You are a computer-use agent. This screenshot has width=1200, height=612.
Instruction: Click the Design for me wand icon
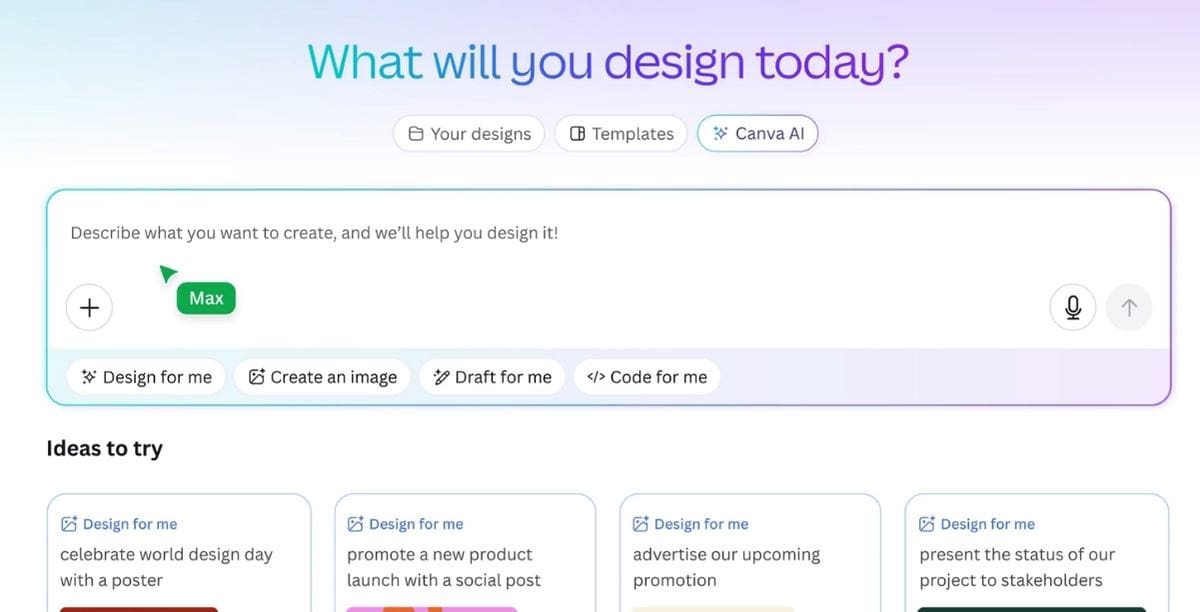[88, 376]
